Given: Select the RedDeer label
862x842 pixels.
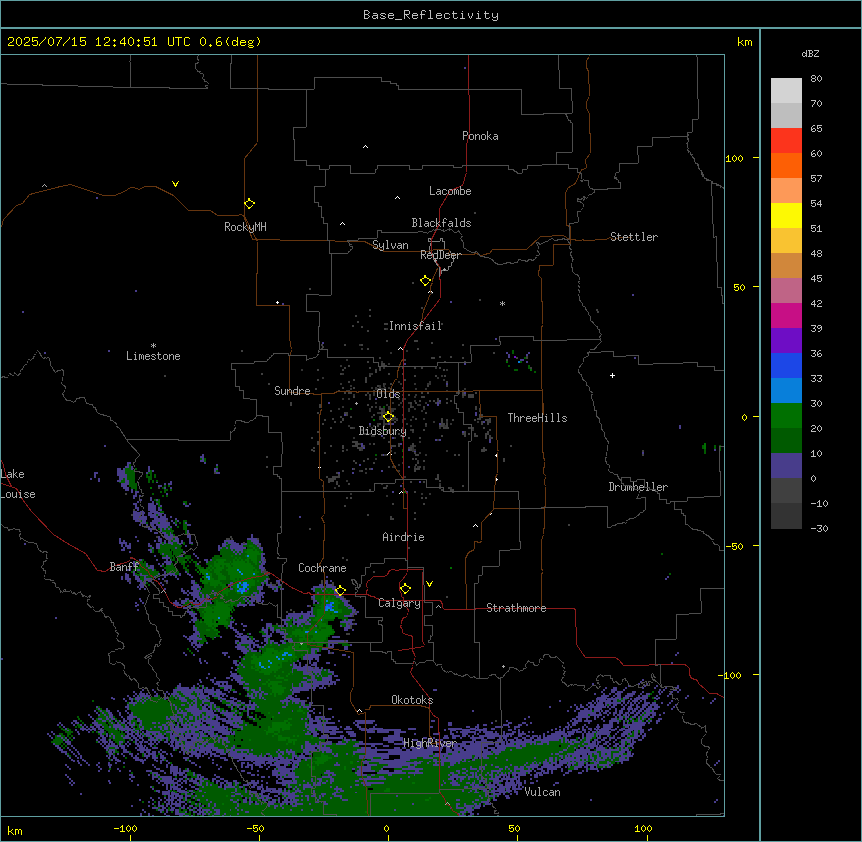Looking at the screenshot, I should click(x=440, y=255).
